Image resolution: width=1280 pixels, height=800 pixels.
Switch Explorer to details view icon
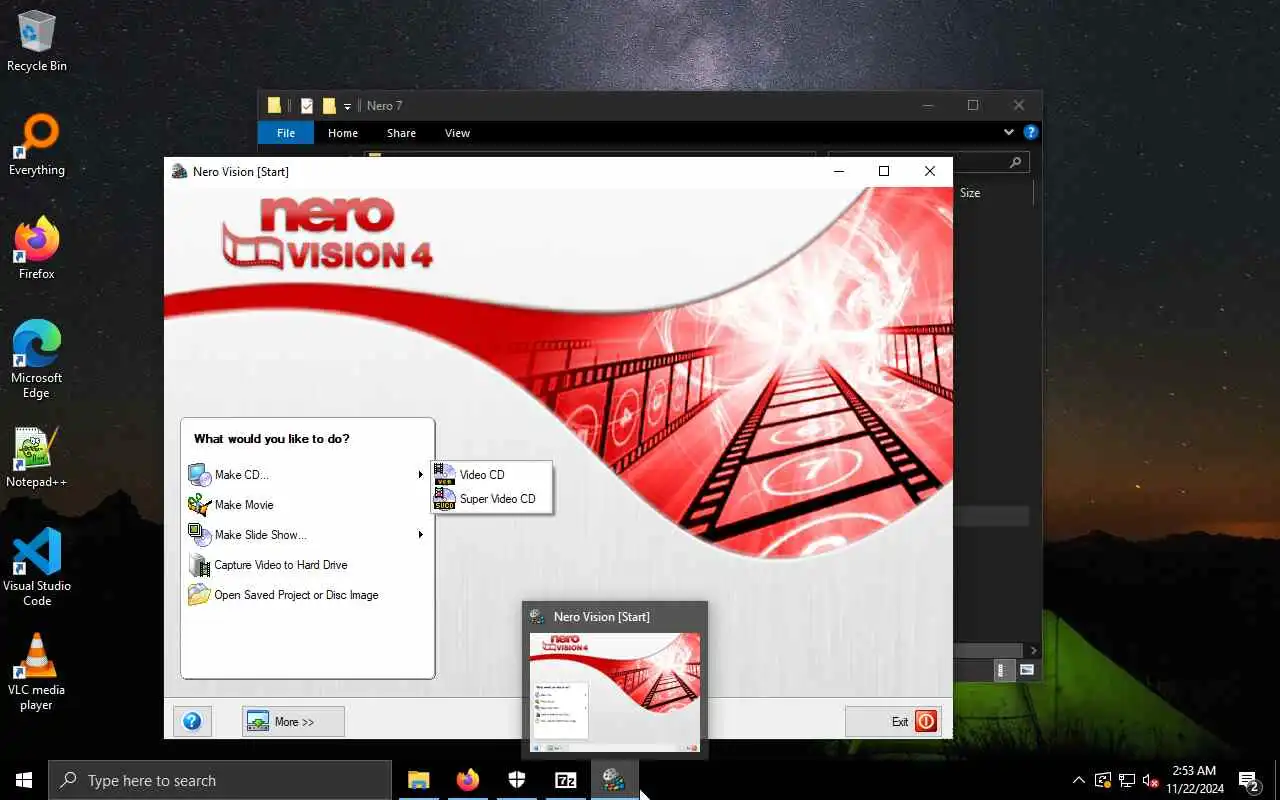coord(1004,670)
